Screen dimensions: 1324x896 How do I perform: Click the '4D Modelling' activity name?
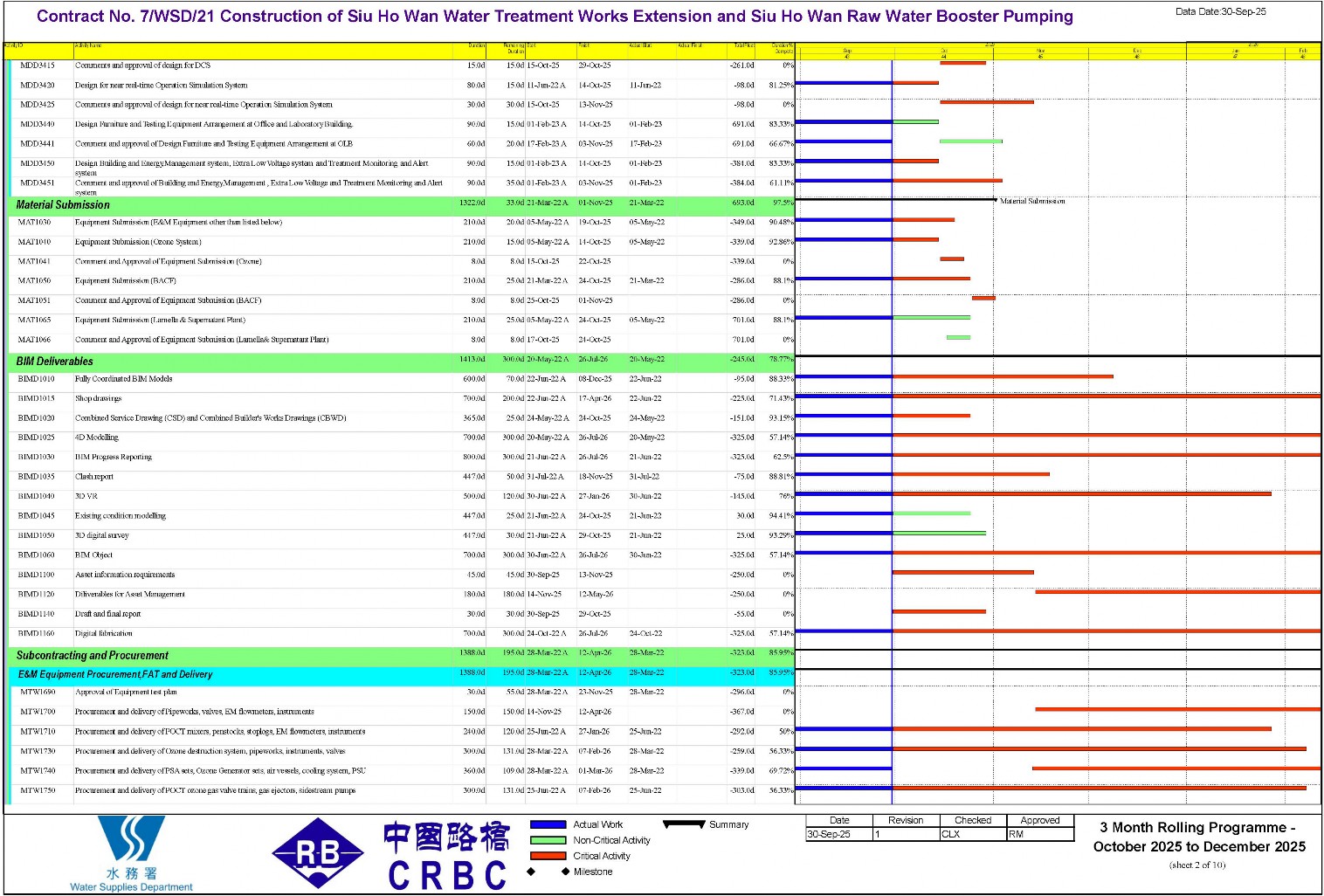tap(96, 438)
